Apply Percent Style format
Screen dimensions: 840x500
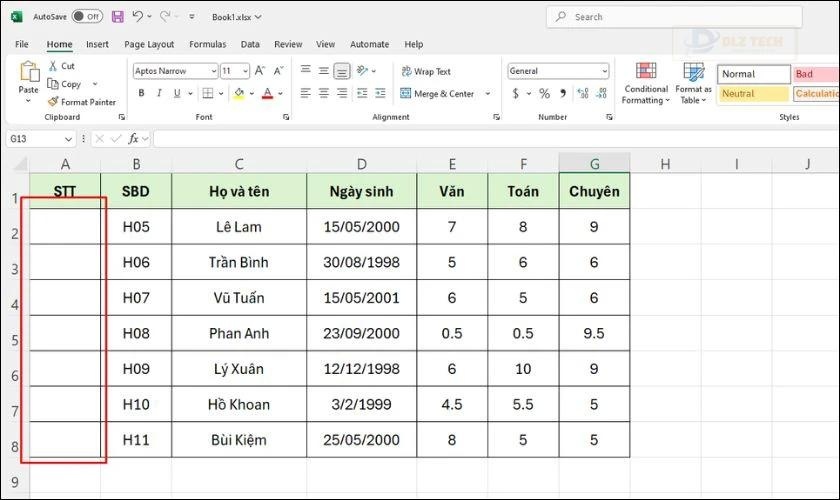click(544, 94)
